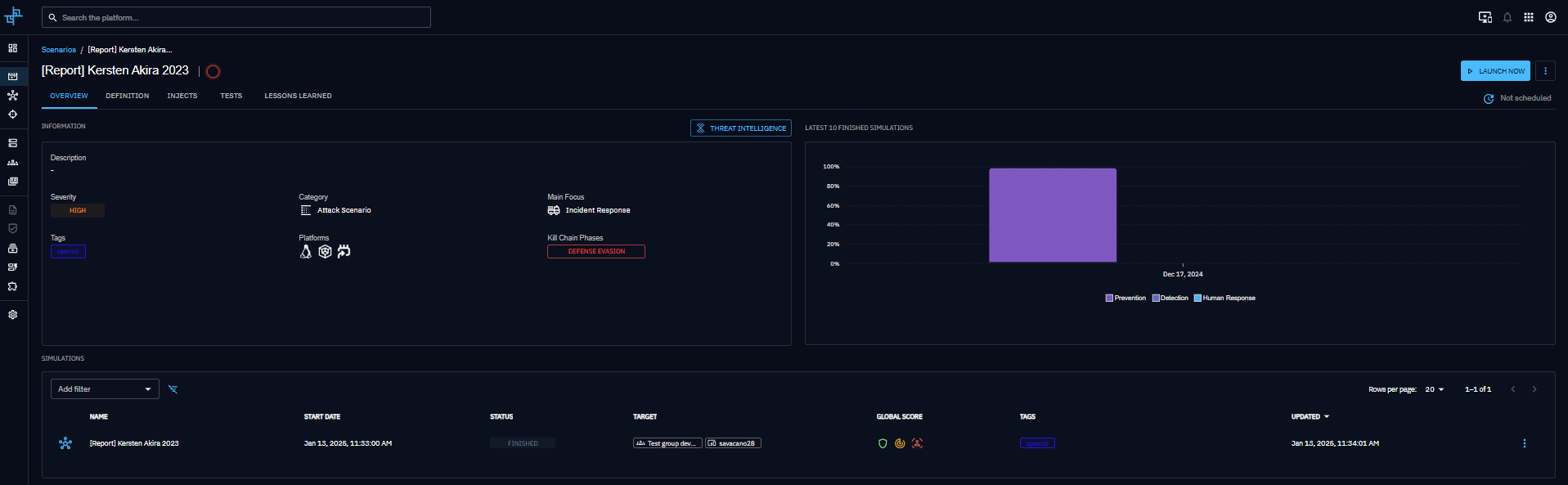Click the purple bar in the simulations chart
This screenshot has width=1568, height=485.
1052,215
